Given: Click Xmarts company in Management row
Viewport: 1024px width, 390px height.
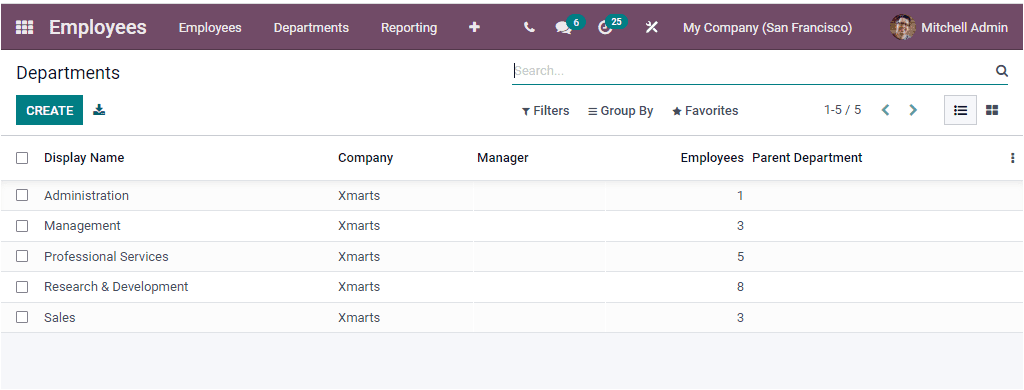Looking at the screenshot, I should (359, 226).
